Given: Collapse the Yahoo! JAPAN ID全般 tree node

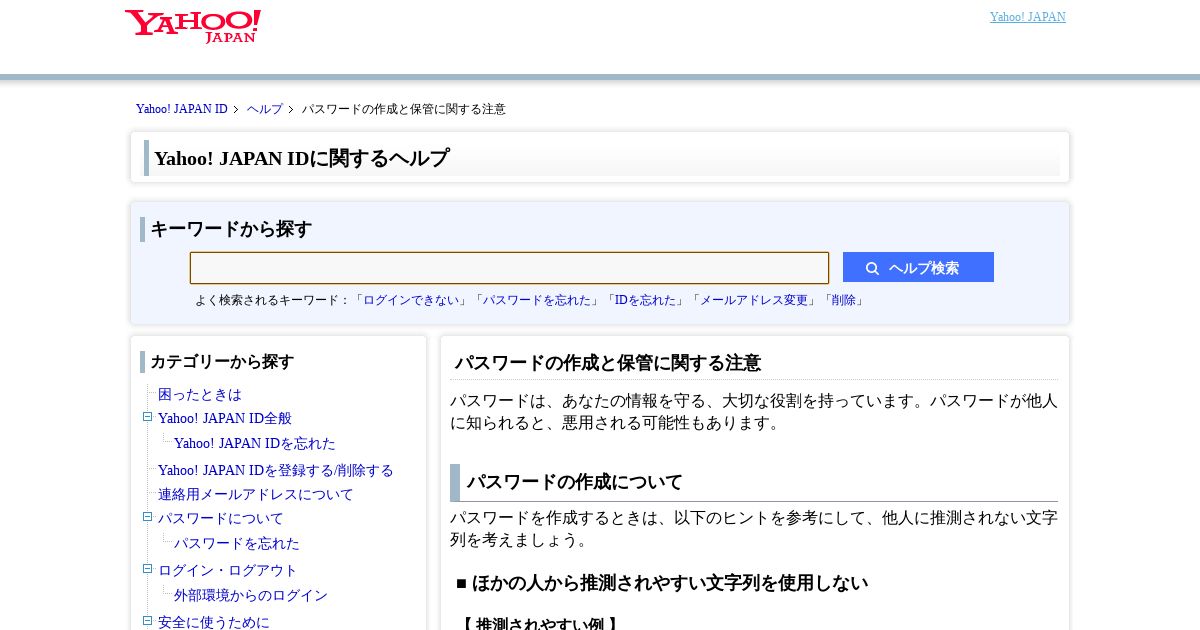Looking at the screenshot, I should coord(147,417).
